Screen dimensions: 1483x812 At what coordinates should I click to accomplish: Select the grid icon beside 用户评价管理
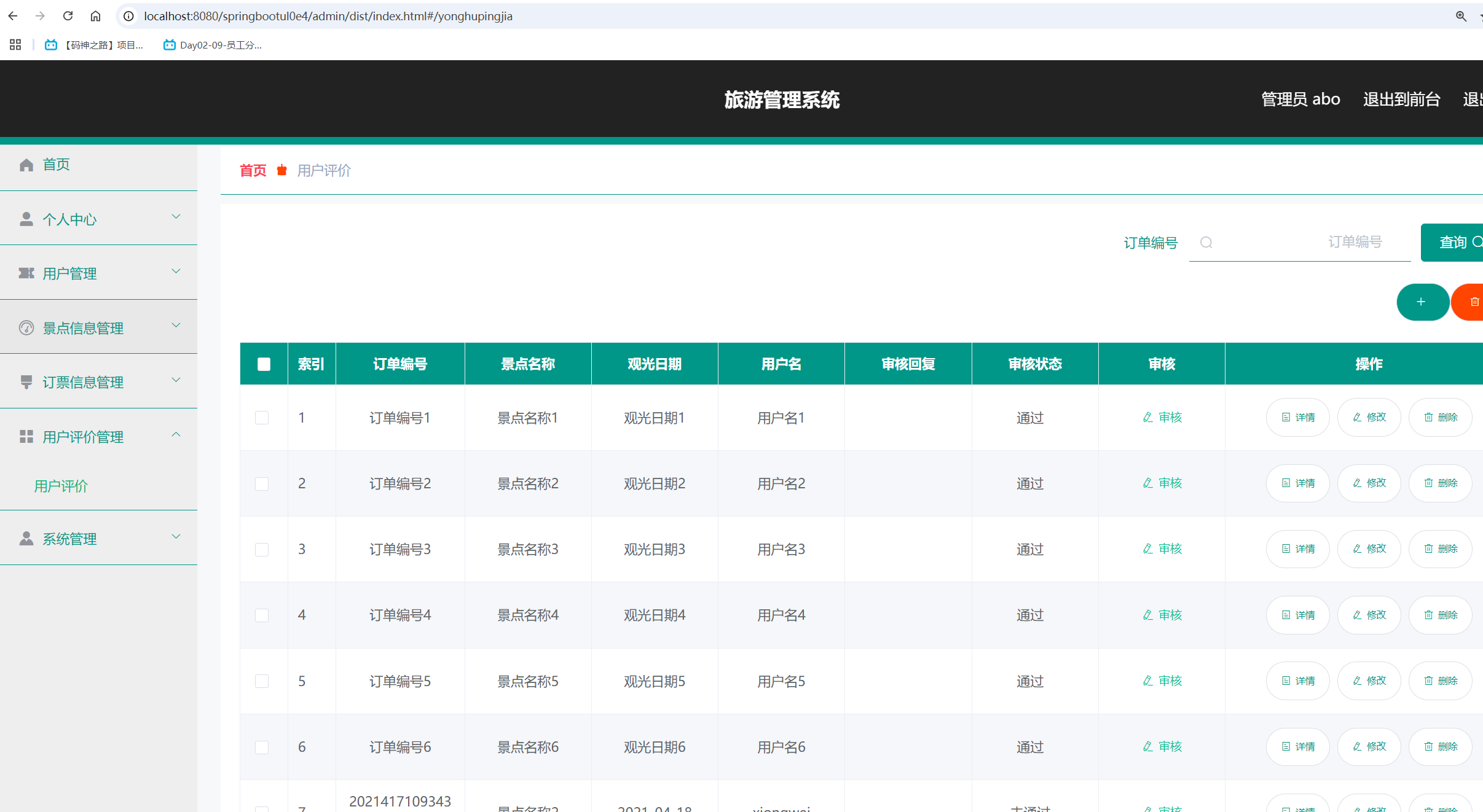[x=26, y=437]
